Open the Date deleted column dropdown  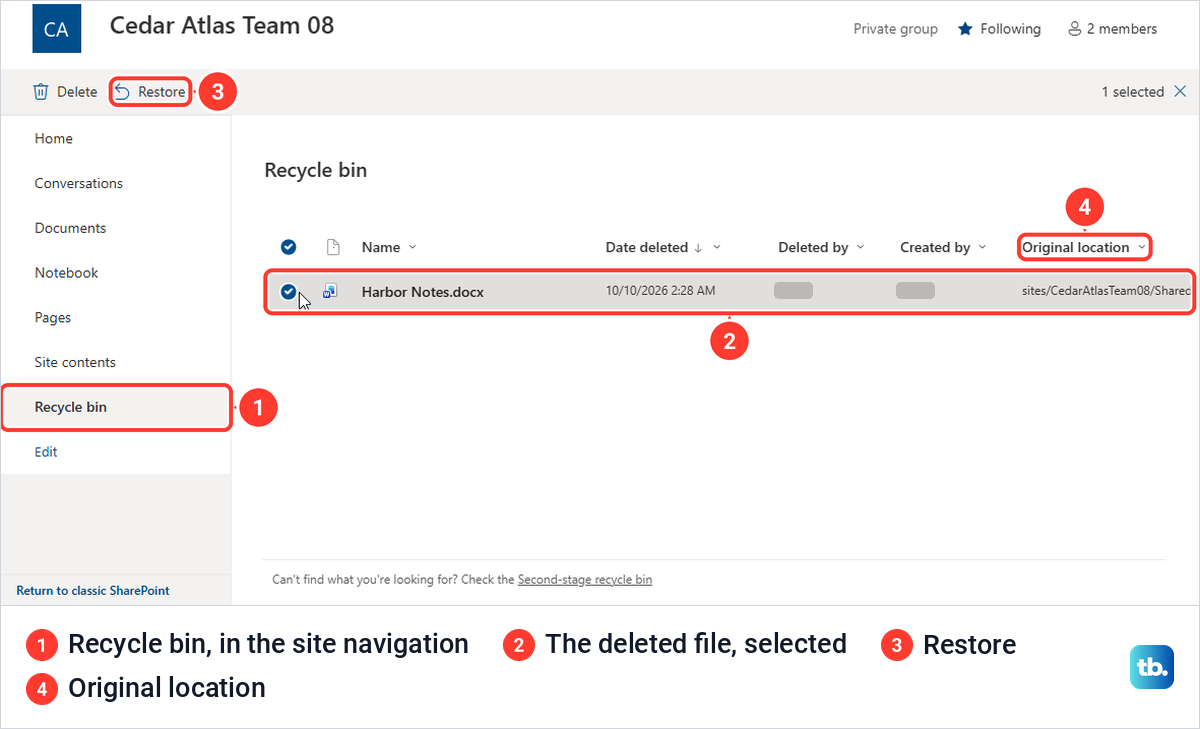pyautogui.click(x=716, y=247)
